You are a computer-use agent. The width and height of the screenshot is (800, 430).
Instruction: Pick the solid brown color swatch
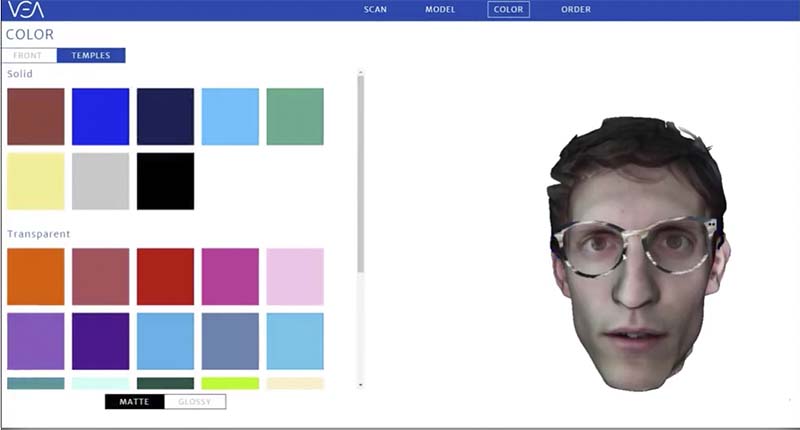[x=36, y=117]
